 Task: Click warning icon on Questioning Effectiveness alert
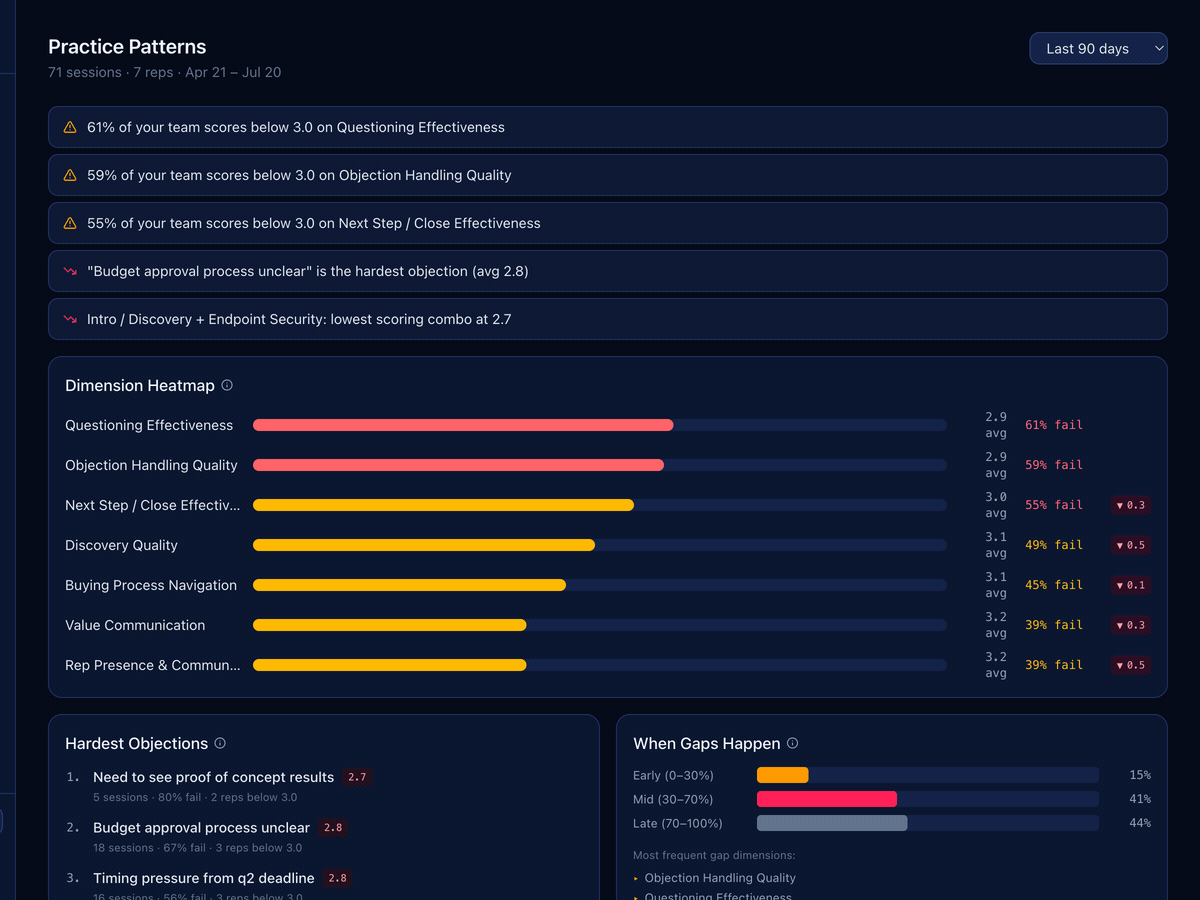click(70, 127)
